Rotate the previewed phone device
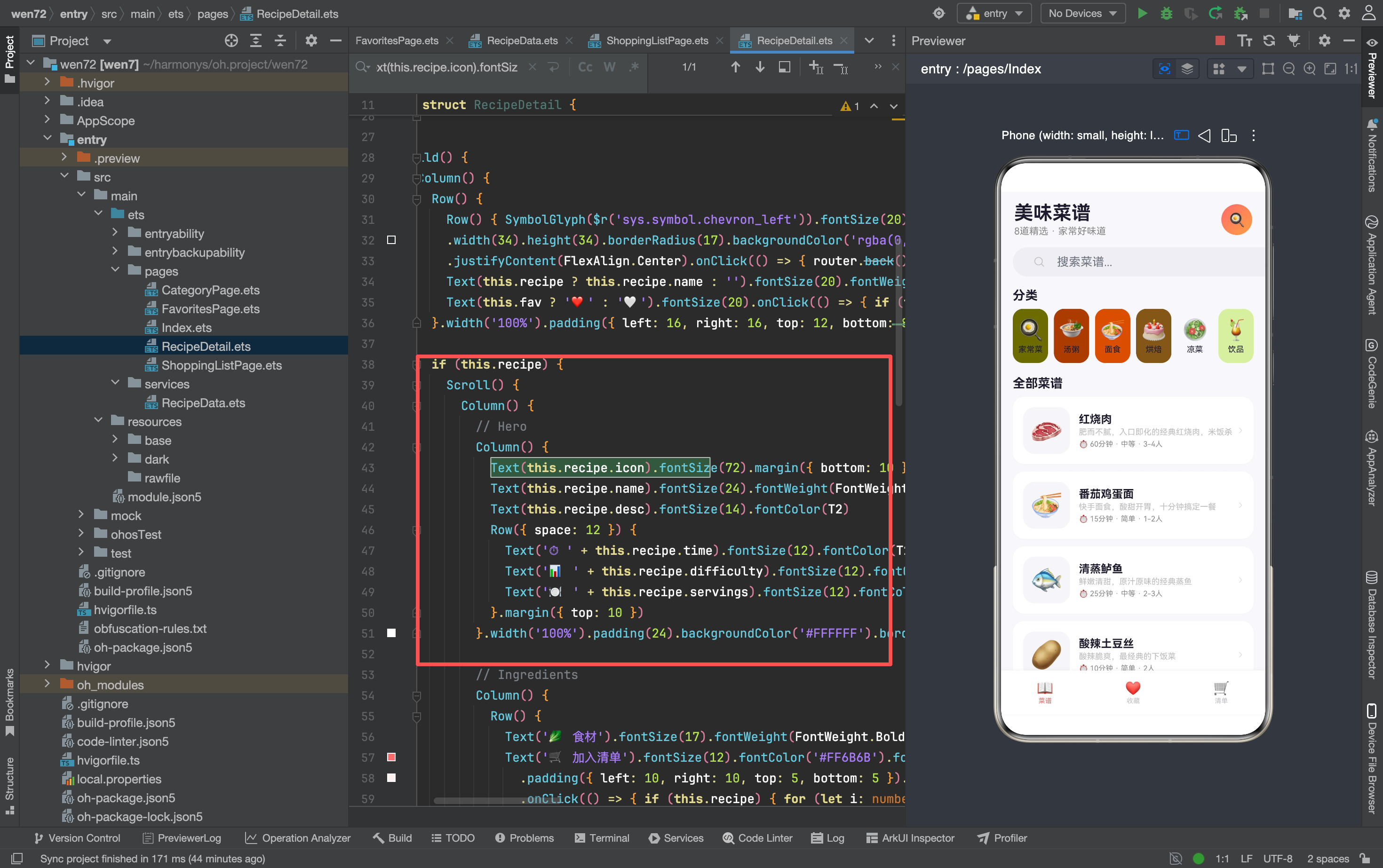 [1229, 135]
